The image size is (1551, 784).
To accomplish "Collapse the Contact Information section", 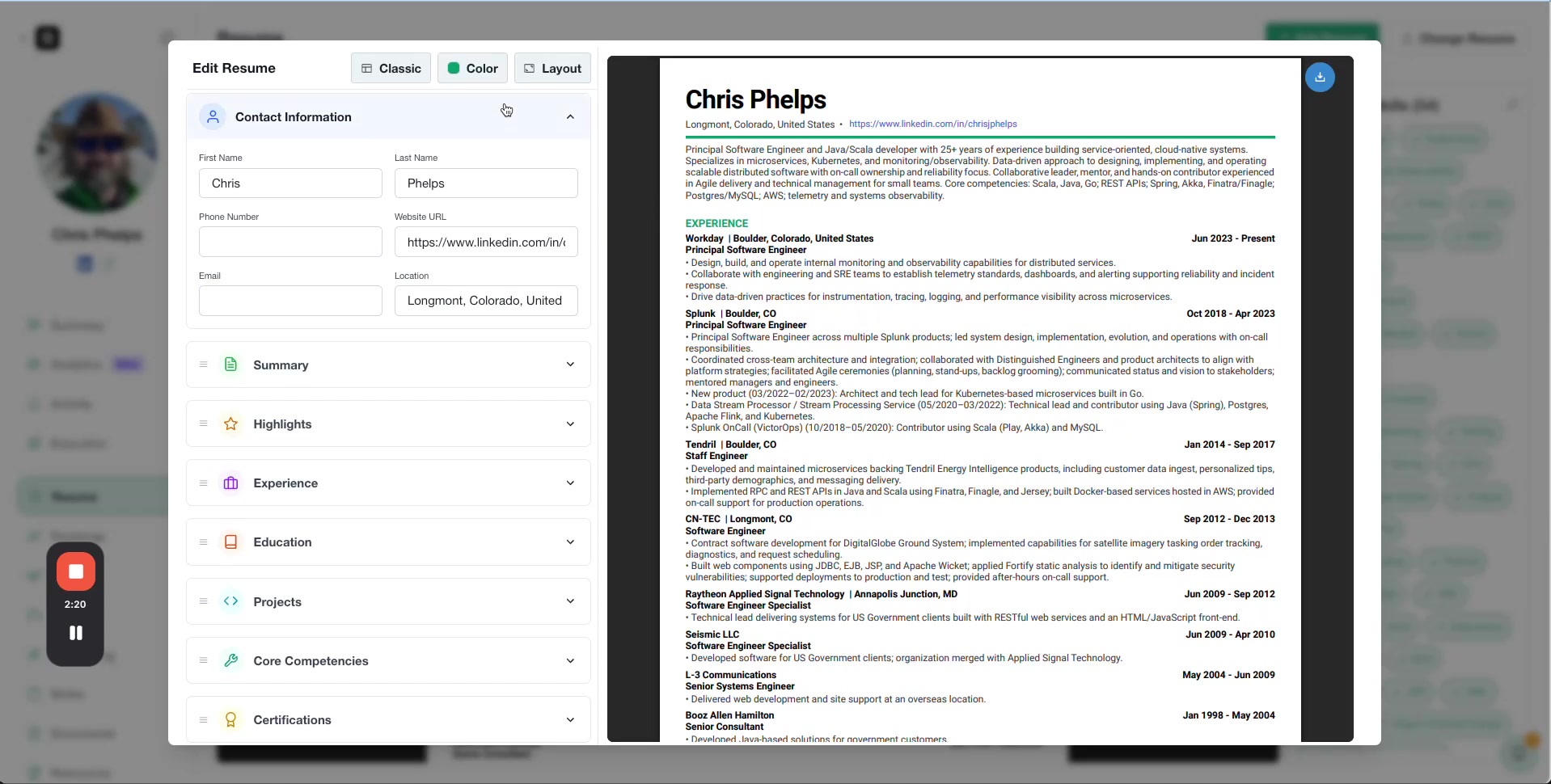I will point(570,116).
